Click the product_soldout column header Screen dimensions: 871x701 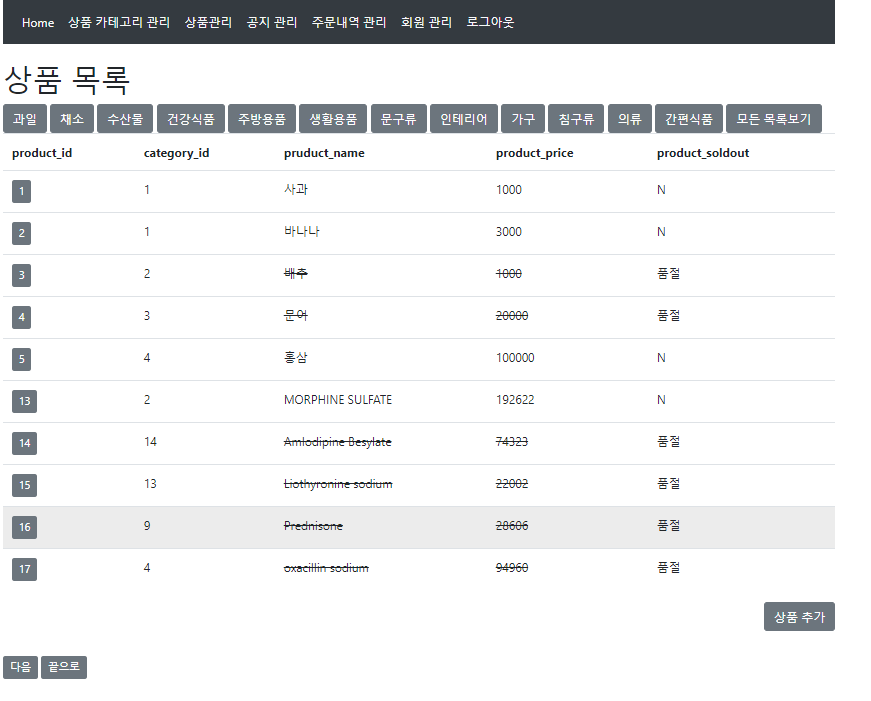tap(703, 153)
